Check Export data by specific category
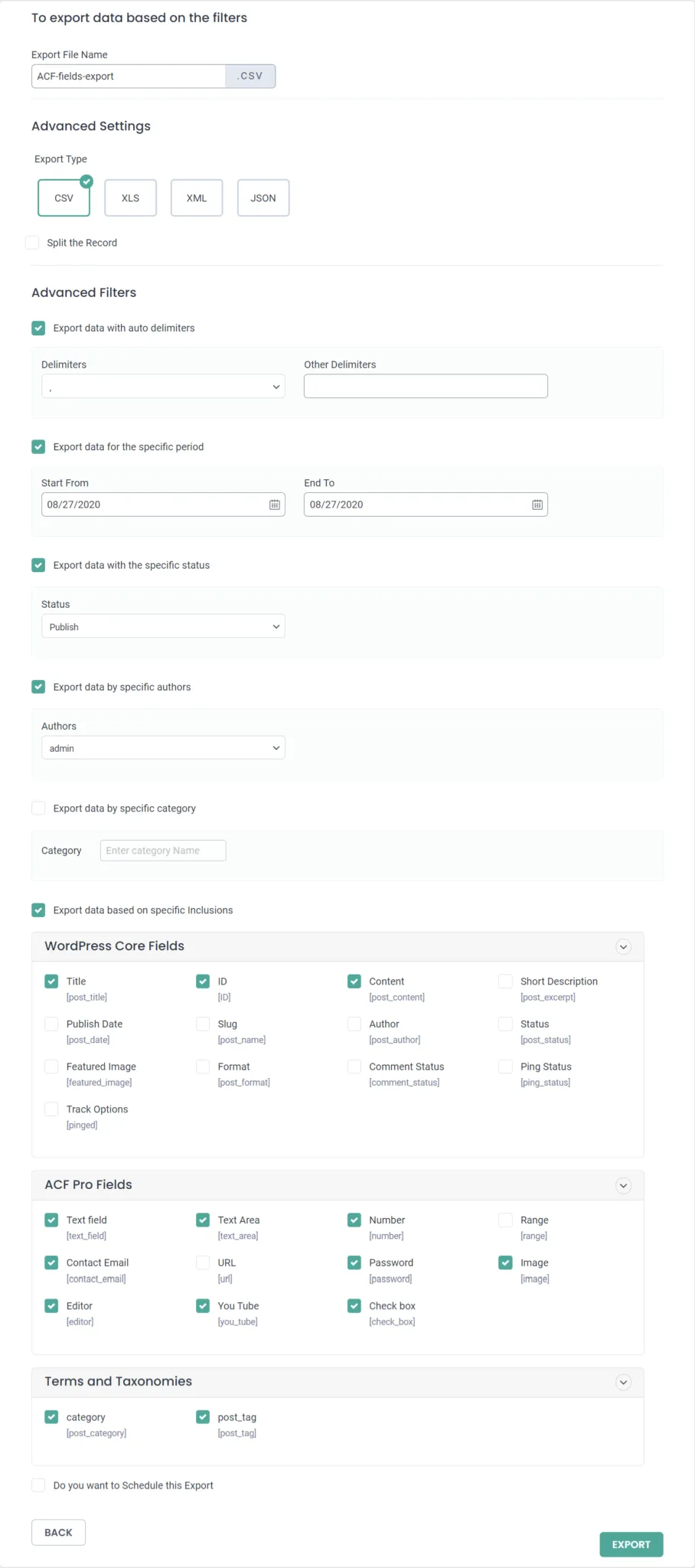 [38, 808]
